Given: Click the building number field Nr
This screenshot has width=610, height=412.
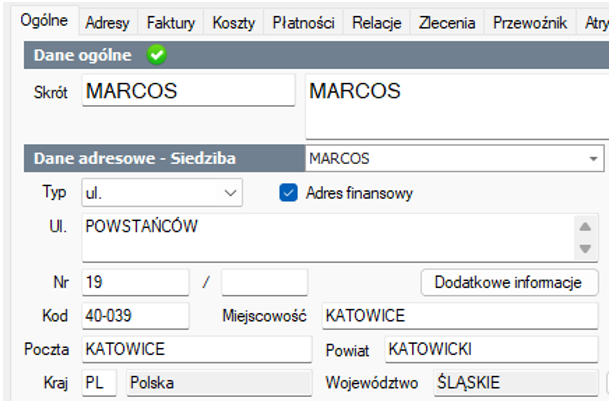Looking at the screenshot, I should click(135, 282).
